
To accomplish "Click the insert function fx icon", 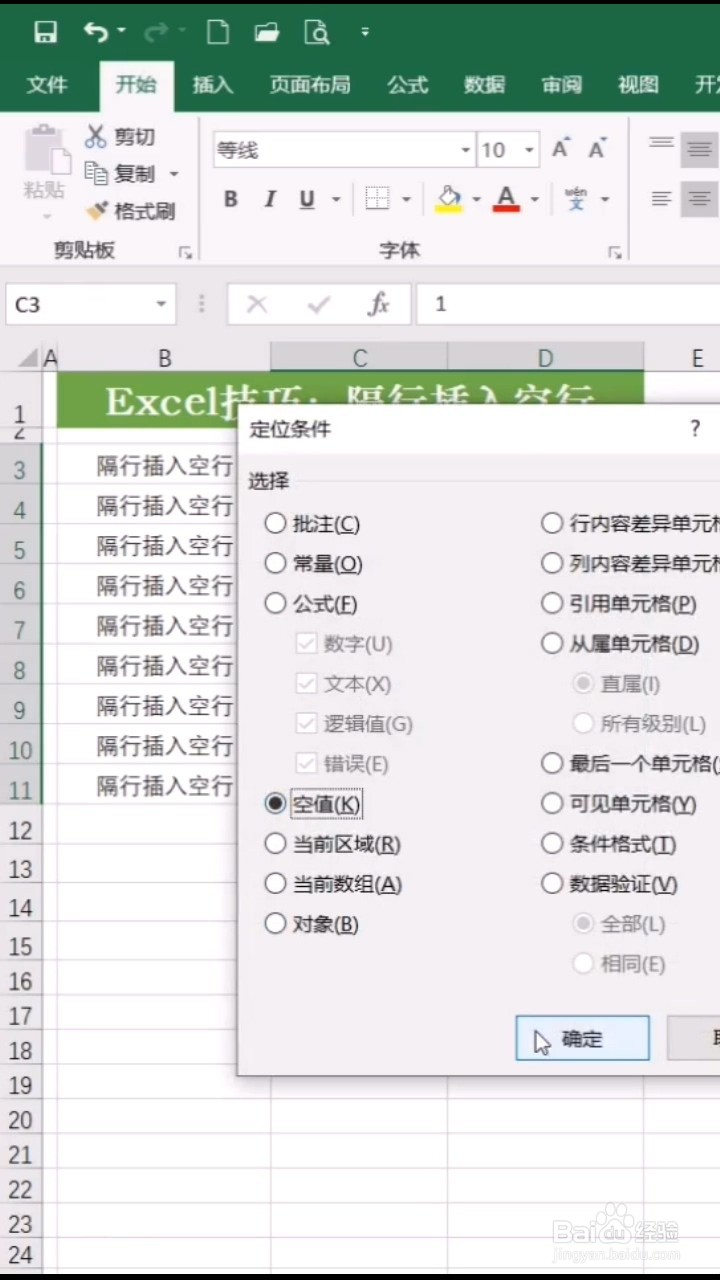I will 378,305.
